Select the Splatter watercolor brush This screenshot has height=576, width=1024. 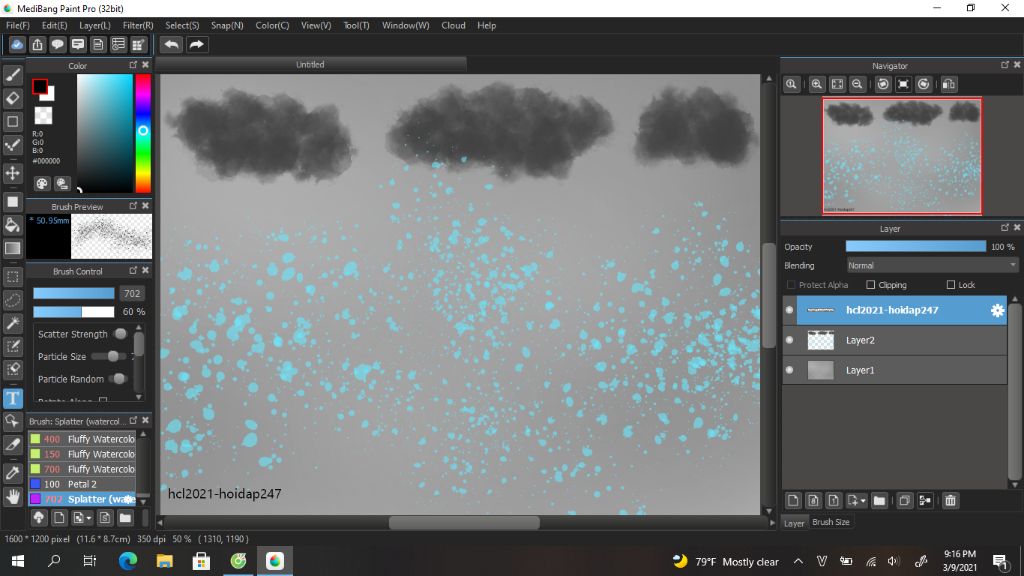82,499
